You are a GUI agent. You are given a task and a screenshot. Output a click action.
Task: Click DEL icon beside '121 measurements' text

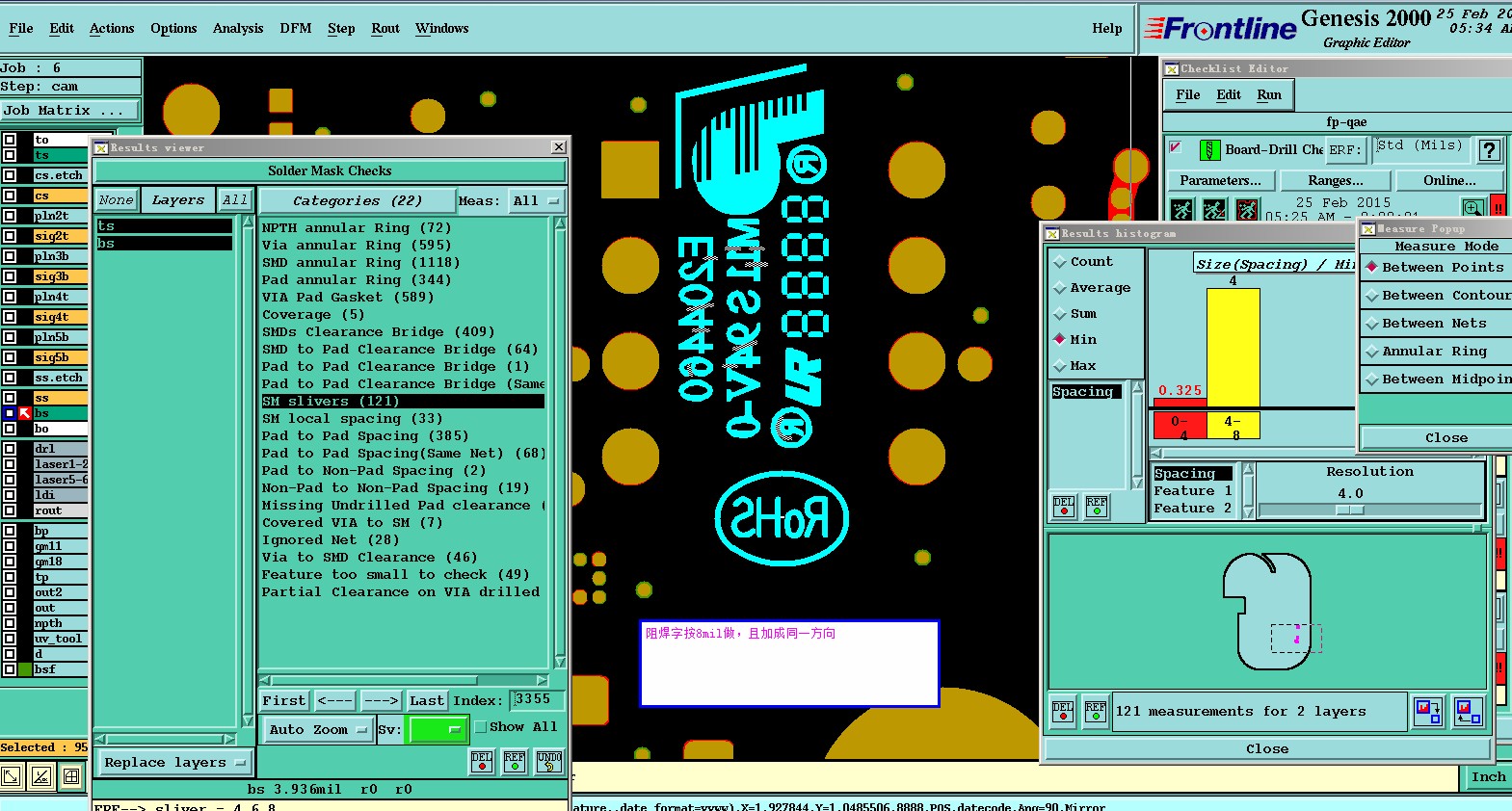pos(1063,711)
